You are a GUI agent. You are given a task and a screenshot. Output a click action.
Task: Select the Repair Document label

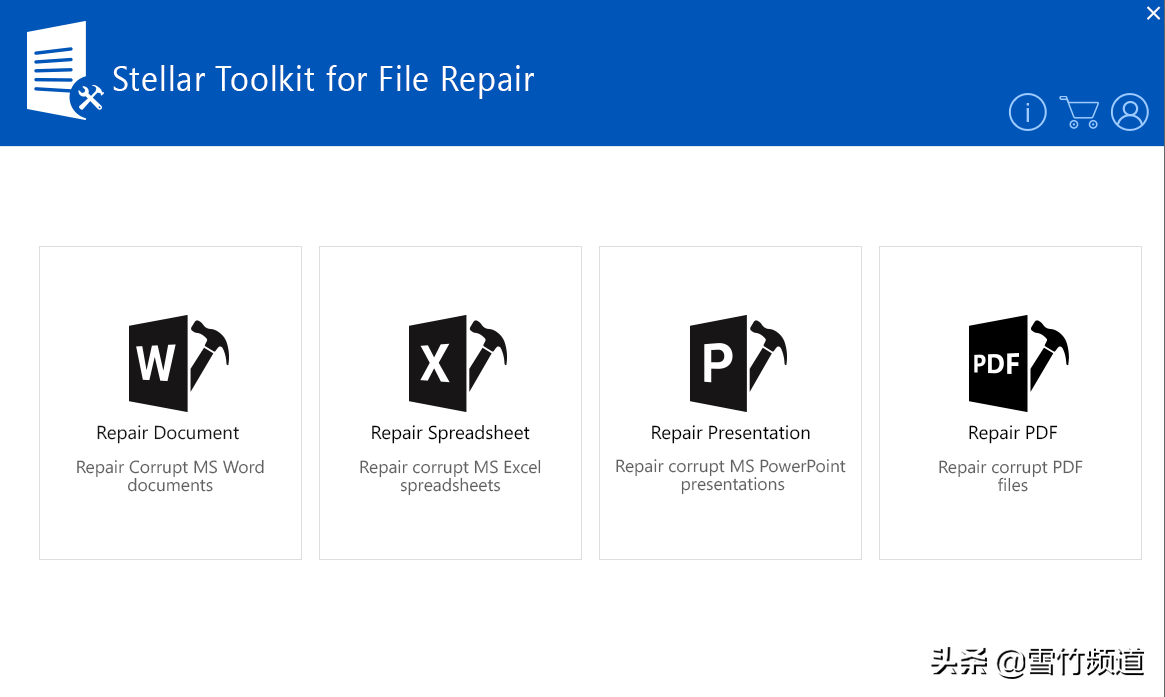coord(168,433)
